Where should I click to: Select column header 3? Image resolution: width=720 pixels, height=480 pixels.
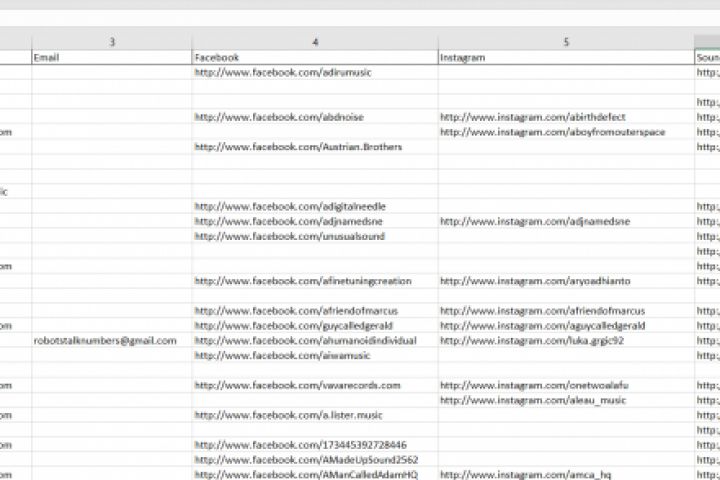click(112, 42)
